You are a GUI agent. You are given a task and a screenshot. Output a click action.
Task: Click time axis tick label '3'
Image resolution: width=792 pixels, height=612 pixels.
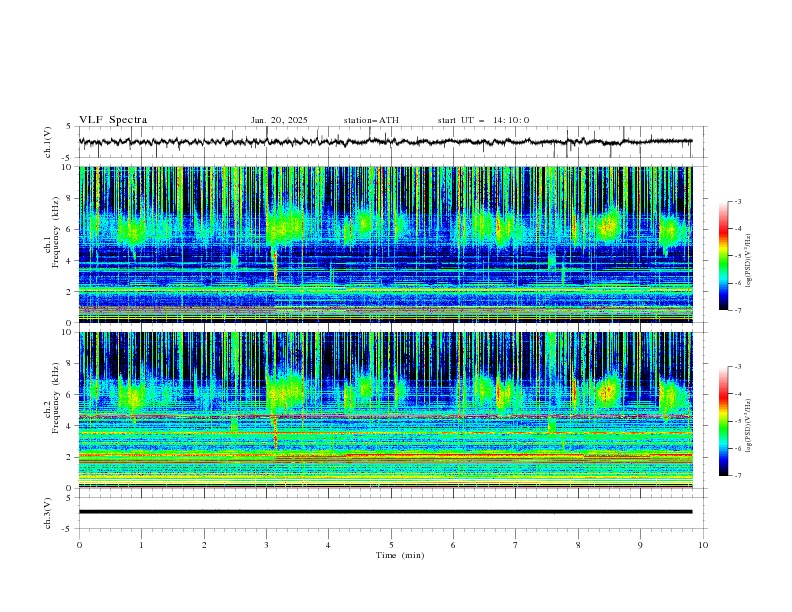[x=266, y=545]
